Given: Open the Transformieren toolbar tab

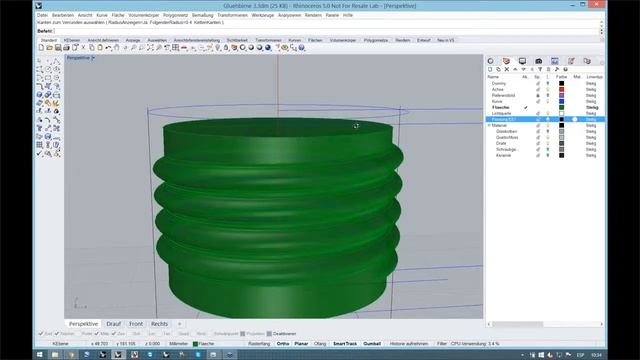Looking at the screenshot, I should tap(268, 40).
